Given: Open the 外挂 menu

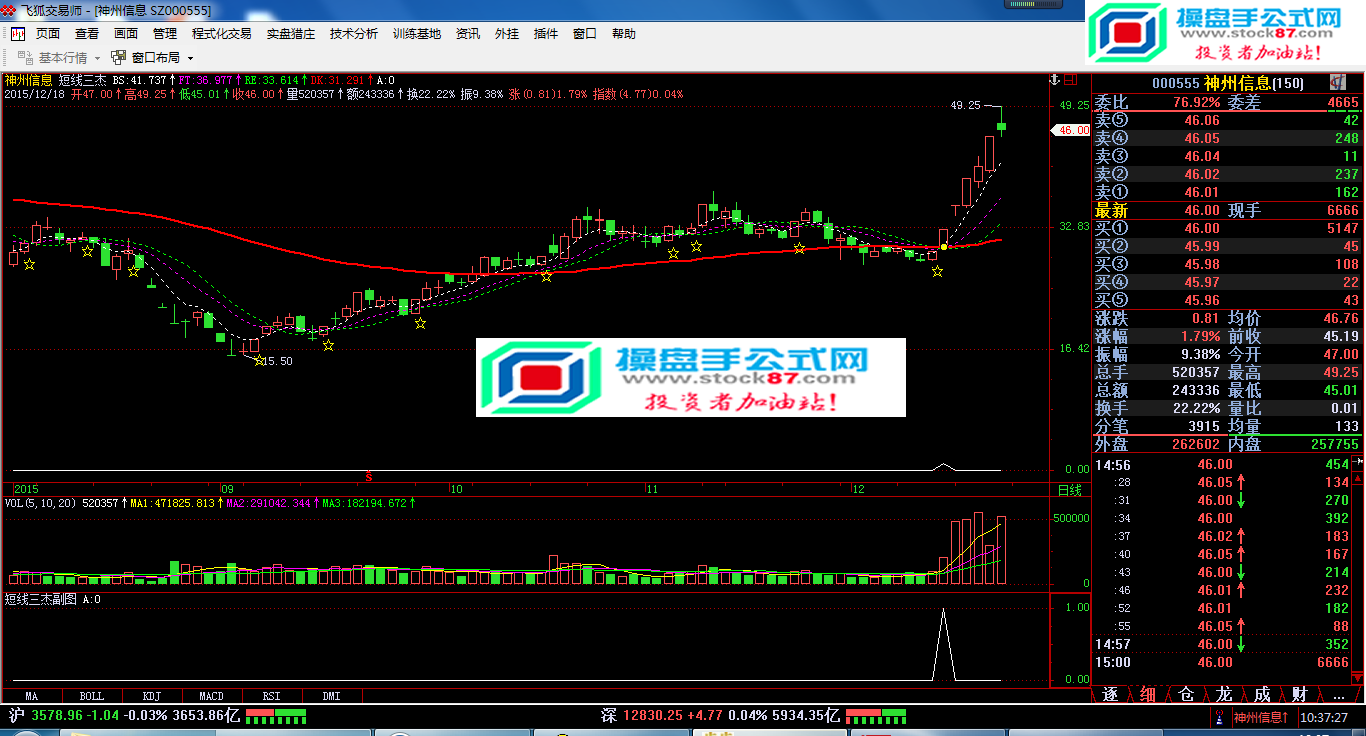Looking at the screenshot, I should click(507, 34).
